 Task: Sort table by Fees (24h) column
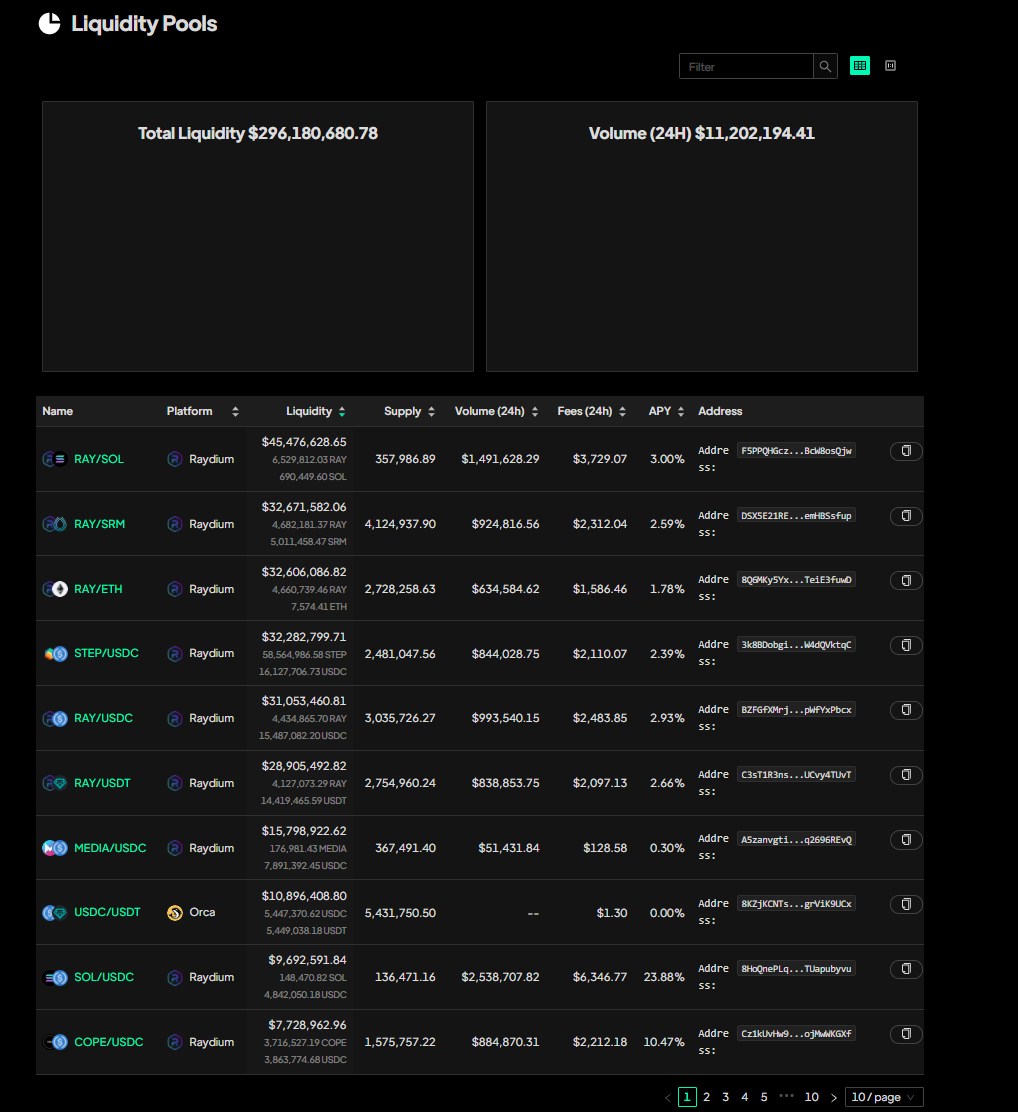pos(622,411)
